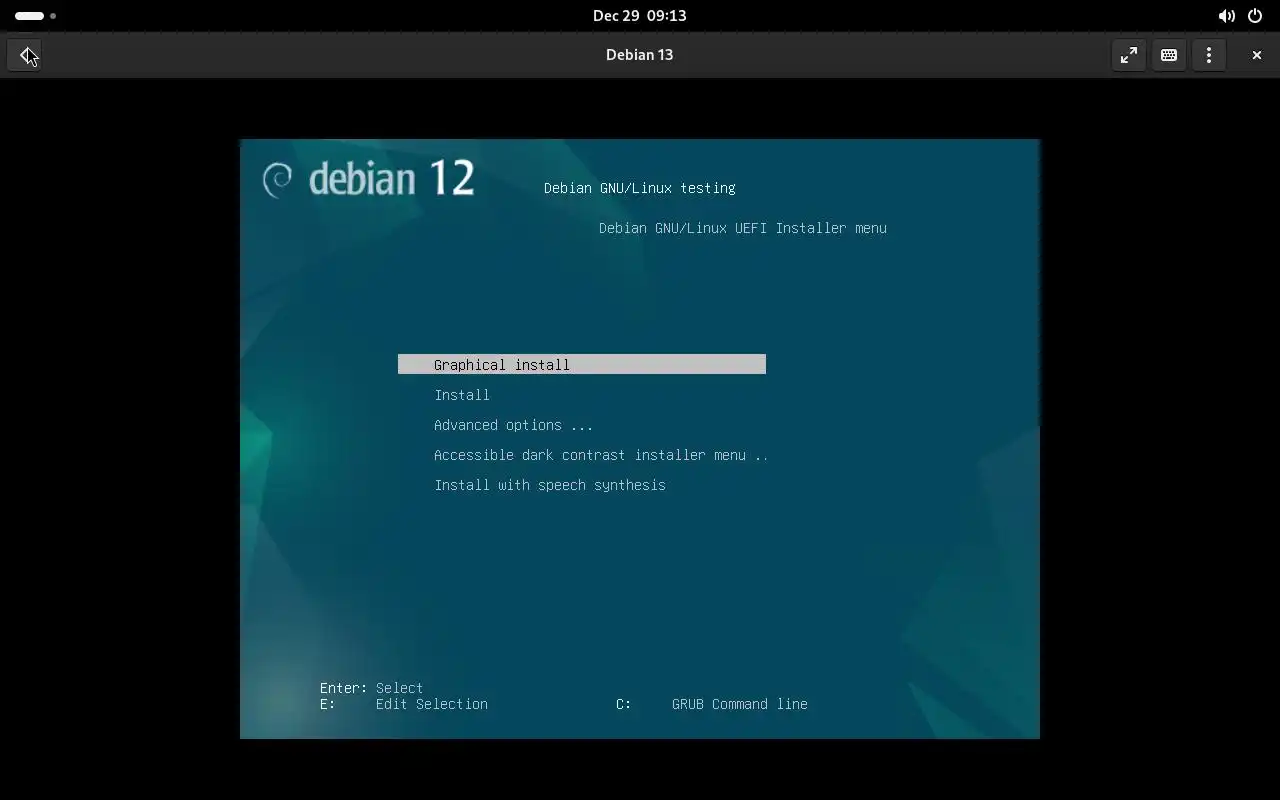This screenshot has height=800, width=1280.
Task: Click the Enter: Select hint
Action: (x=372, y=688)
